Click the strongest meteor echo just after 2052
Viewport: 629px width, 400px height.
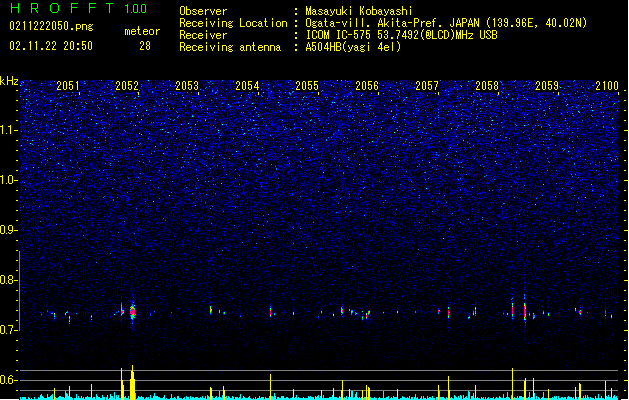click(x=133, y=312)
